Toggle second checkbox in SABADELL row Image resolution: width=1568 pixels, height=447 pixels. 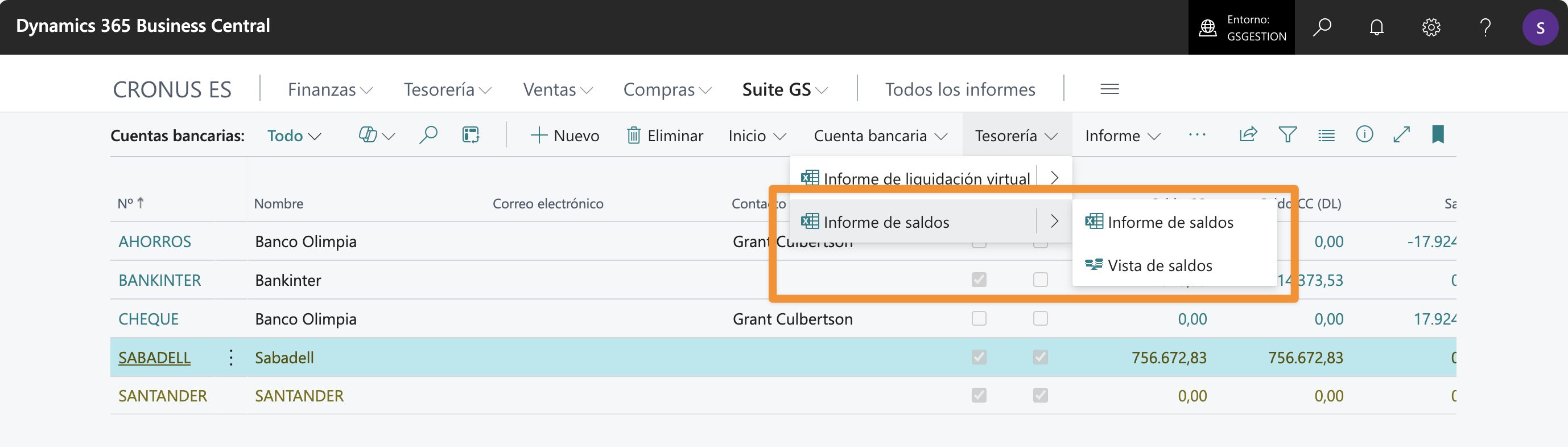[1040, 357]
